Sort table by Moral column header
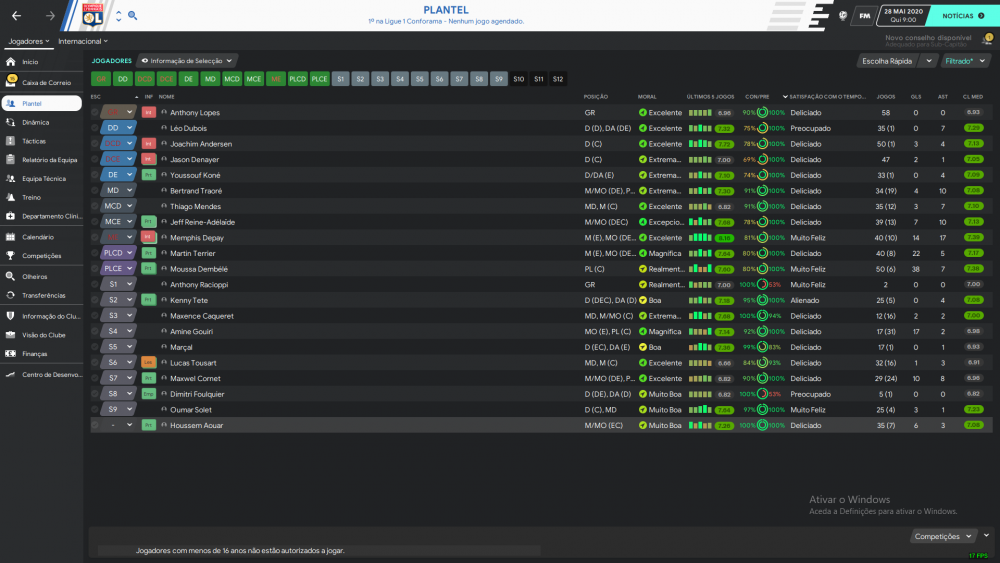The image size is (1000, 563). pyautogui.click(x=647, y=97)
